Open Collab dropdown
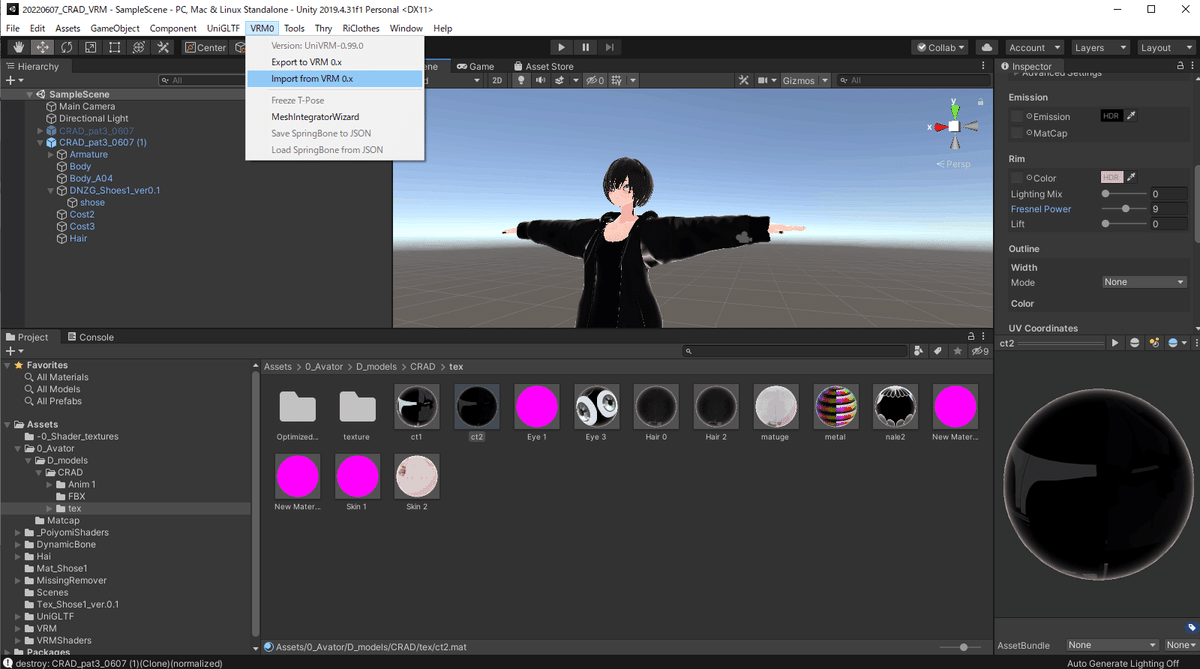 coord(940,47)
